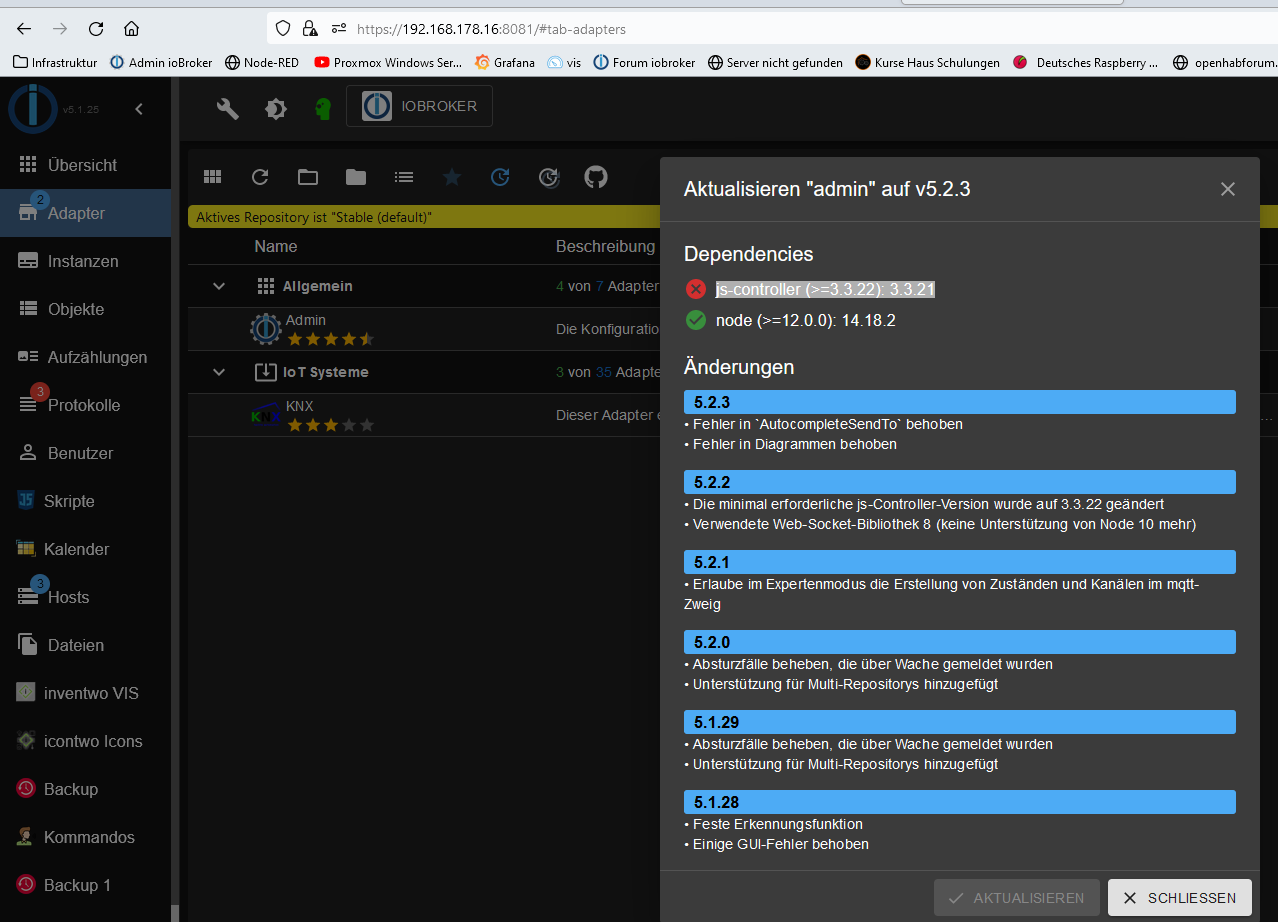1278x922 pixels.
Task: Click the js-controller dependency line
Action: click(825, 289)
